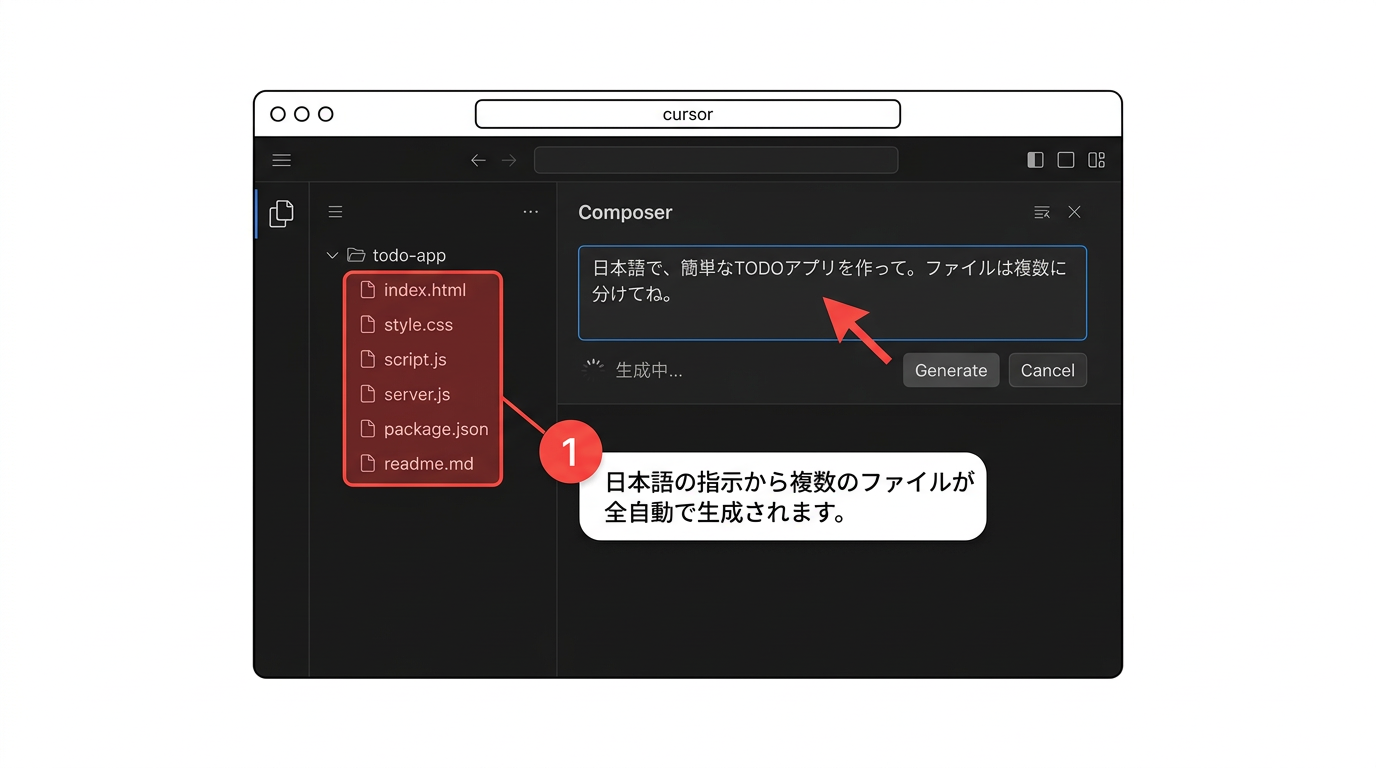The height and width of the screenshot is (768, 1376).
Task: Dismiss the Composer panel with X
Action: (1074, 212)
